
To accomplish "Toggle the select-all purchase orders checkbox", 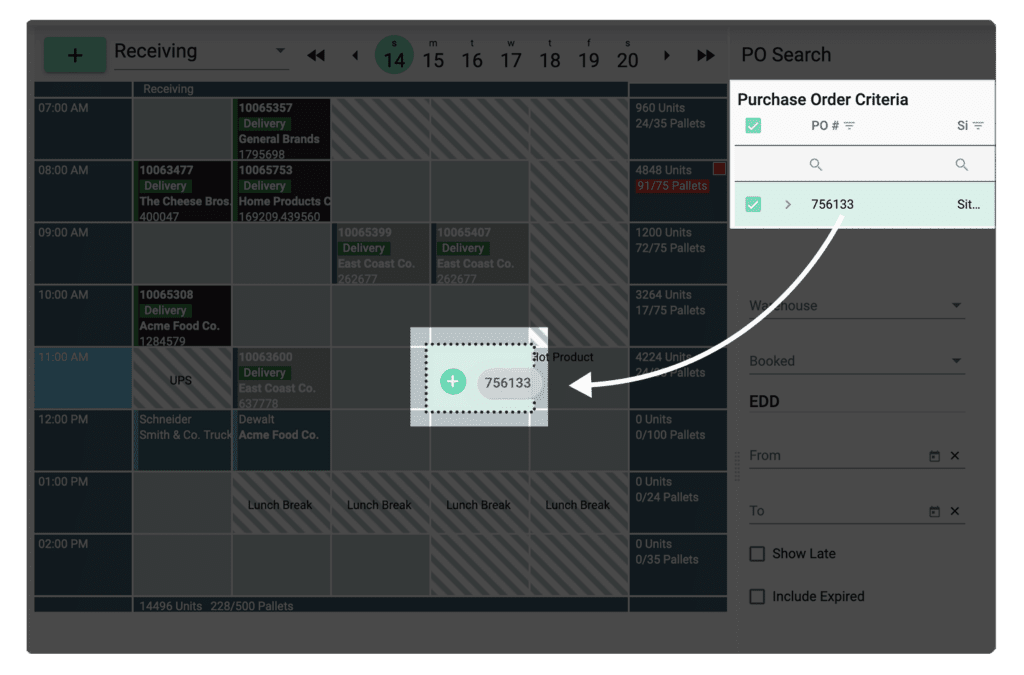I will [x=753, y=126].
